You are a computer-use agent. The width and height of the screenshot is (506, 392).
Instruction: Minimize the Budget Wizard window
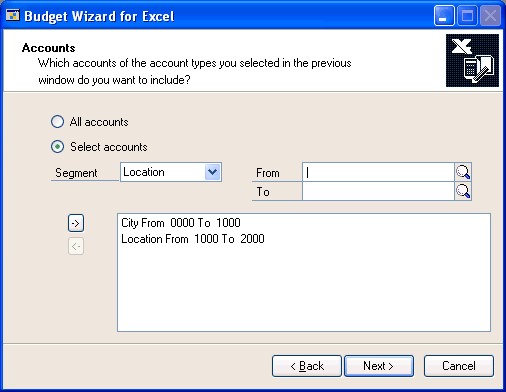pyautogui.click(x=444, y=15)
